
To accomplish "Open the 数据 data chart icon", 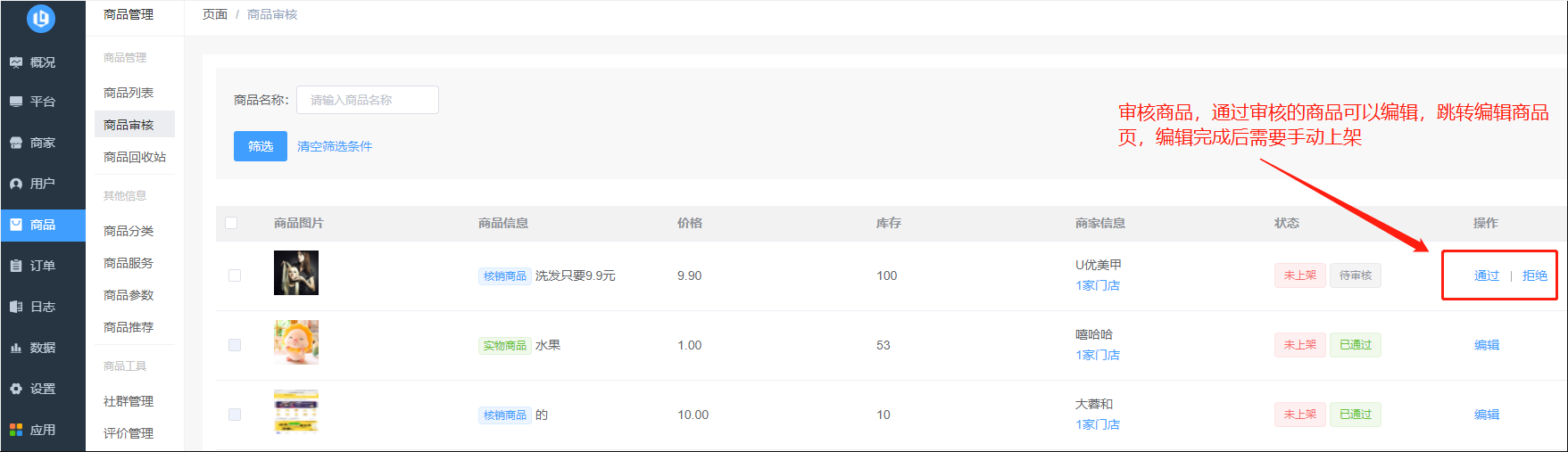I will click(x=16, y=348).
